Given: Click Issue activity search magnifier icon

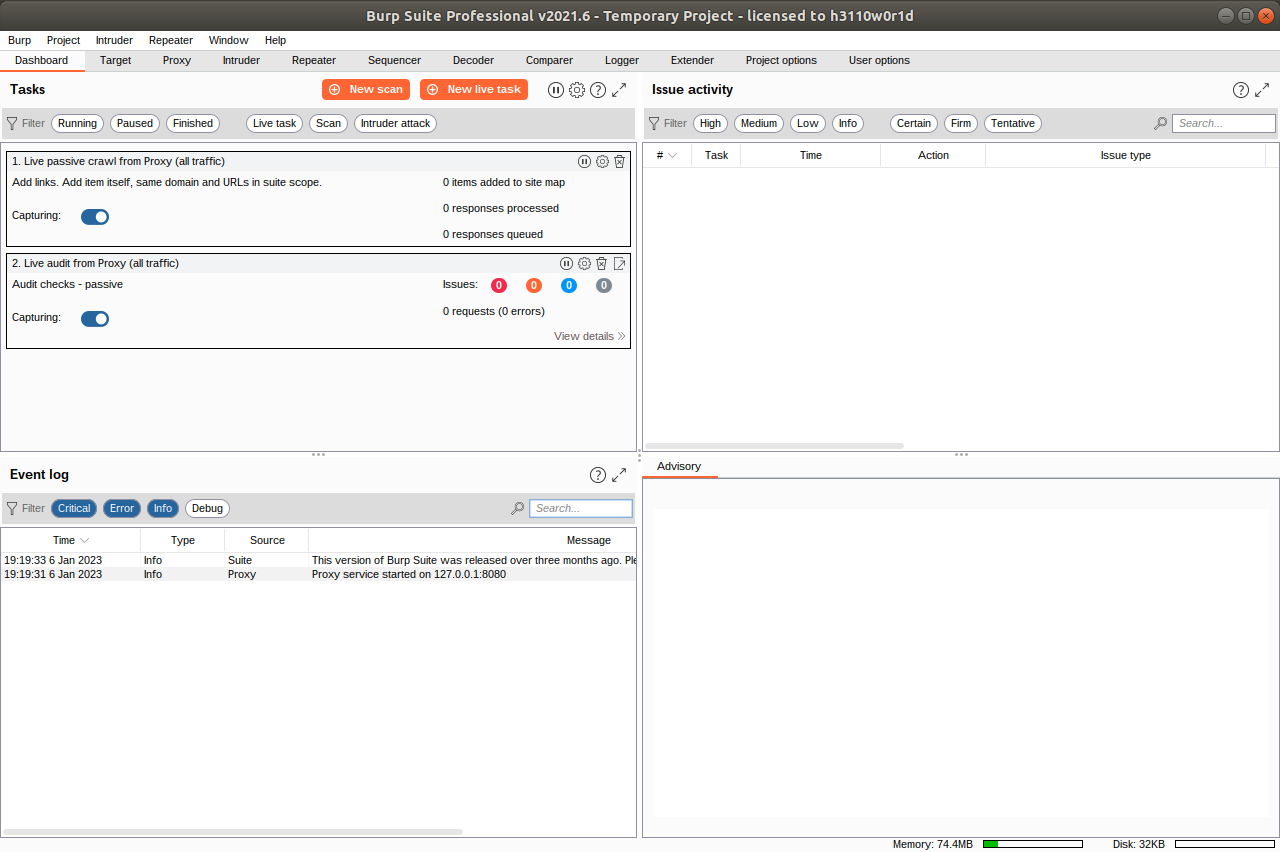Looking at the screenshot, I should (1160, 124).
